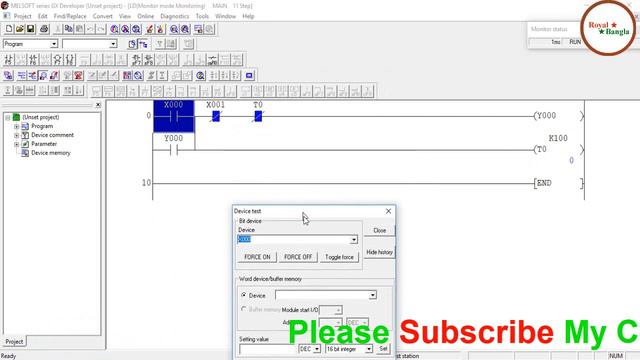
Task: Select Device memory in project tree
Action: tap(51, 153)
